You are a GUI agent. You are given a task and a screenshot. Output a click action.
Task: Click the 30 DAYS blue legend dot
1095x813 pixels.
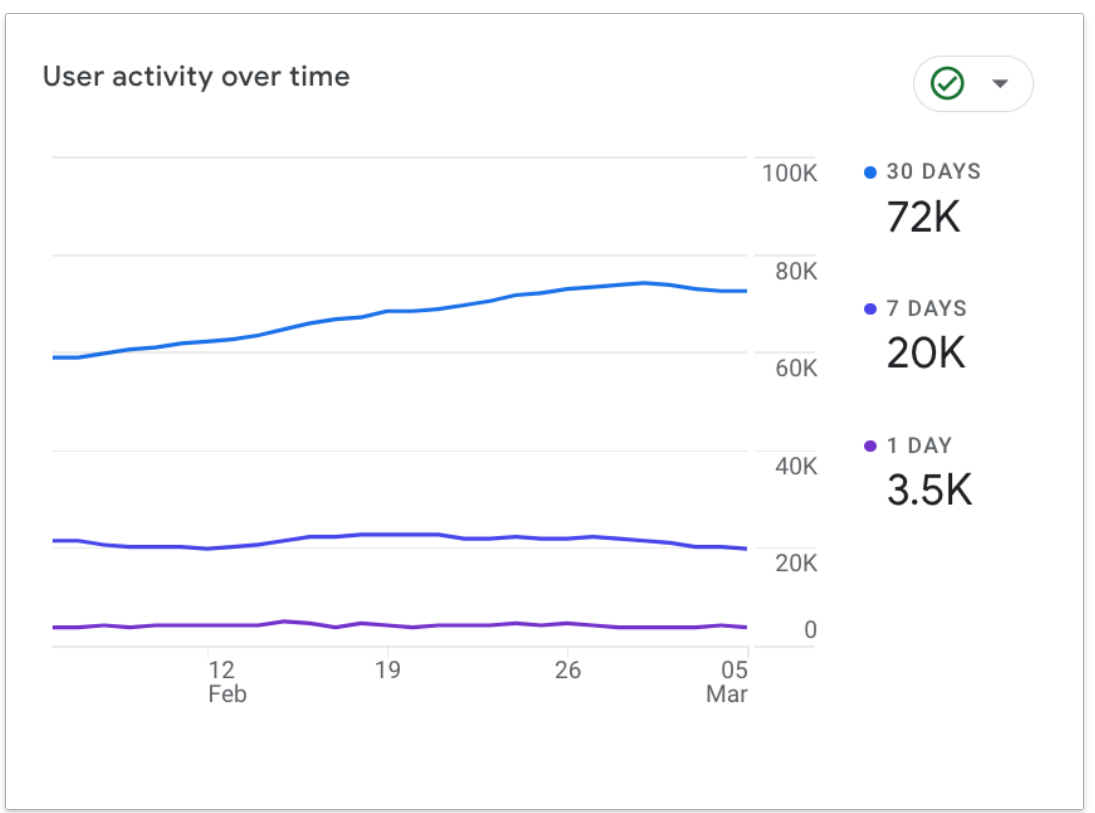pos(870,173)
